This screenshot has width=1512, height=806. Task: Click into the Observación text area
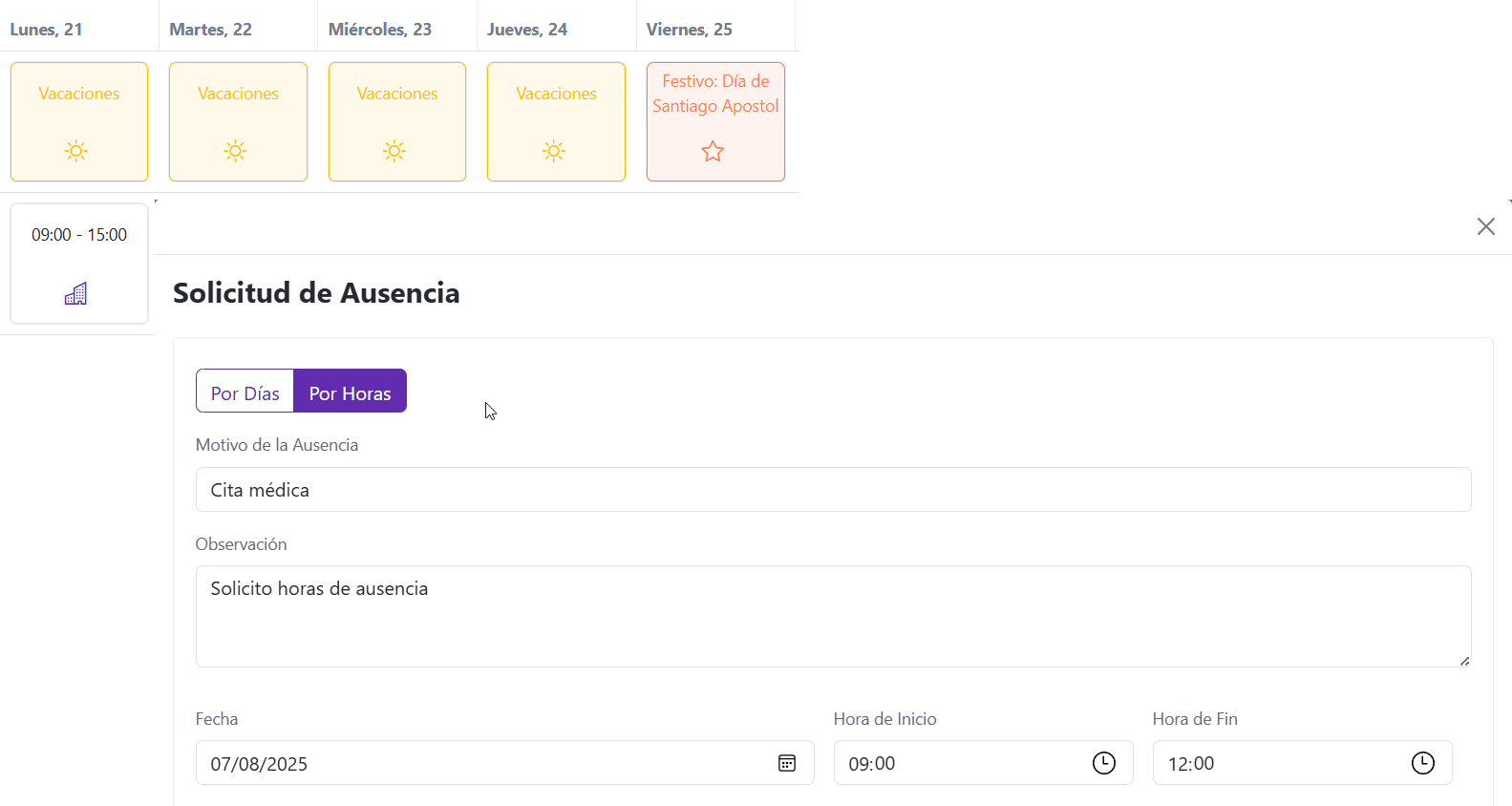[x=833, y=617]
